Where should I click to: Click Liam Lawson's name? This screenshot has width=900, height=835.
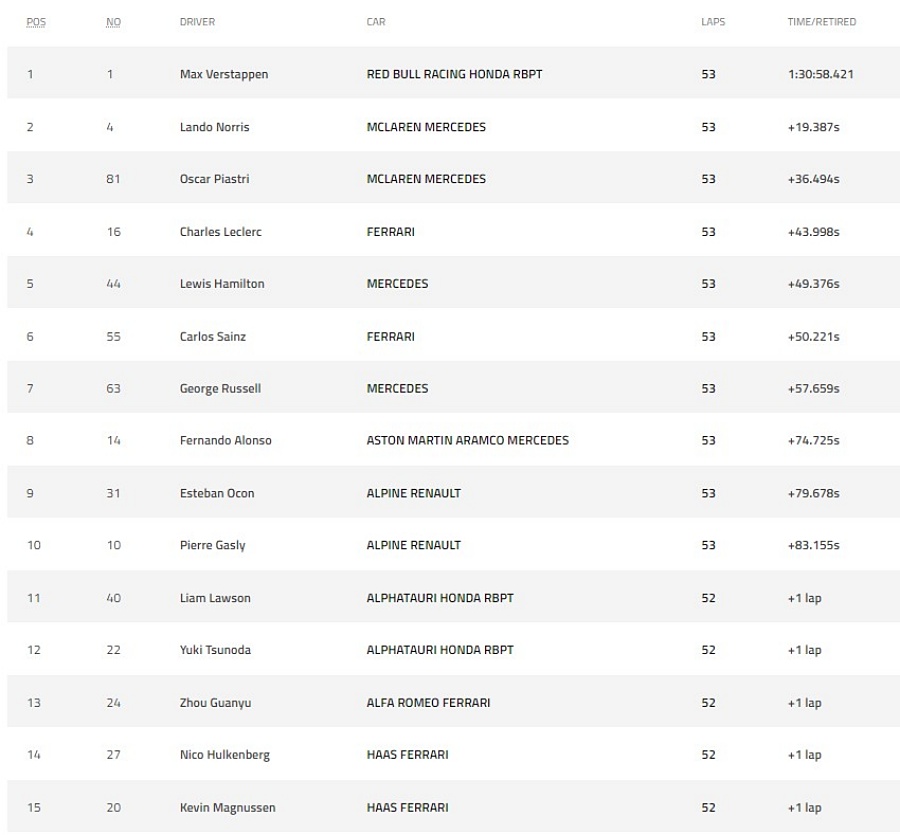click(x=215, y=598)
